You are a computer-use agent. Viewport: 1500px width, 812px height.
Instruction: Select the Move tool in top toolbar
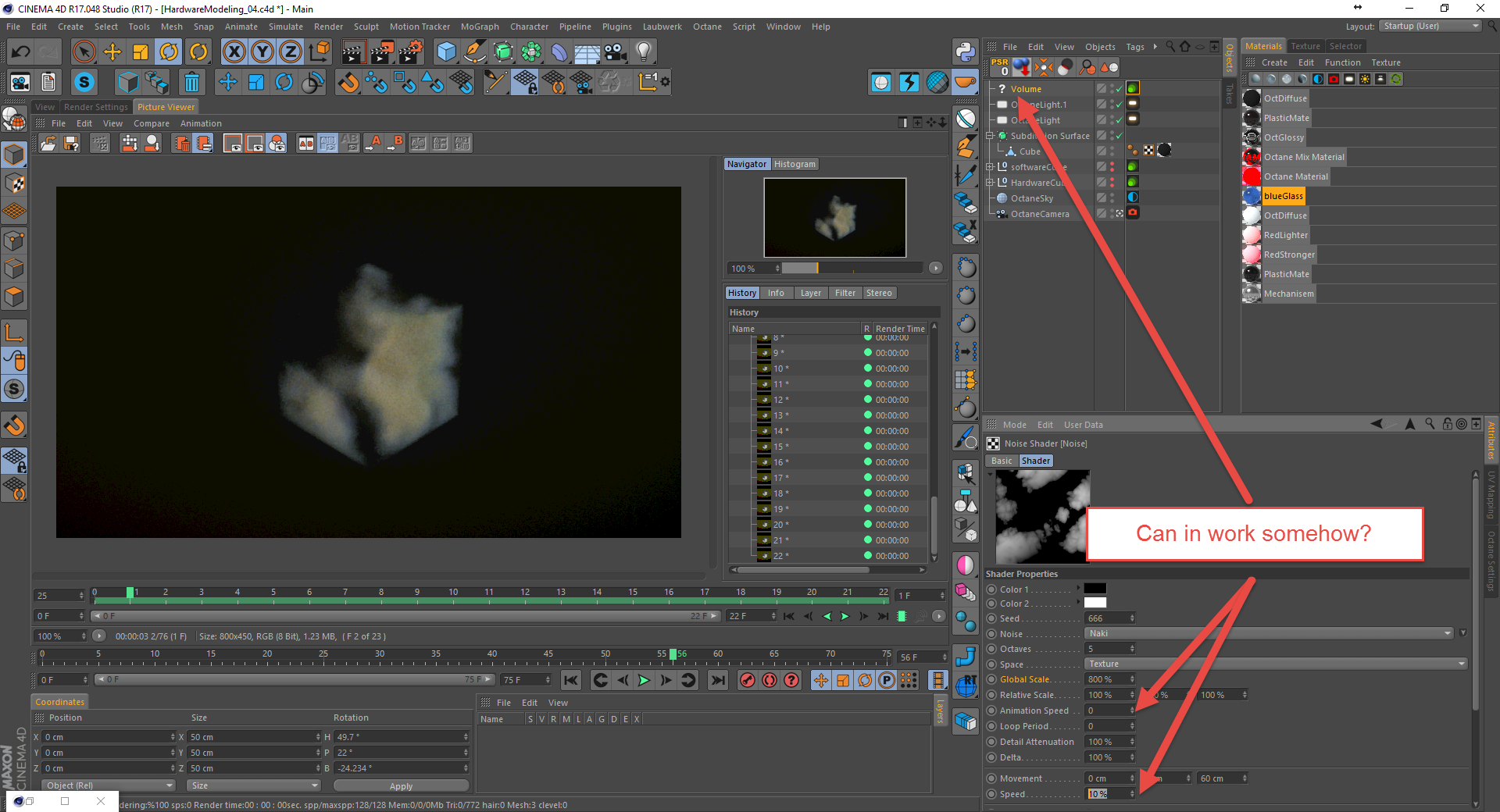pyautogui.click(x=112, y=52)
